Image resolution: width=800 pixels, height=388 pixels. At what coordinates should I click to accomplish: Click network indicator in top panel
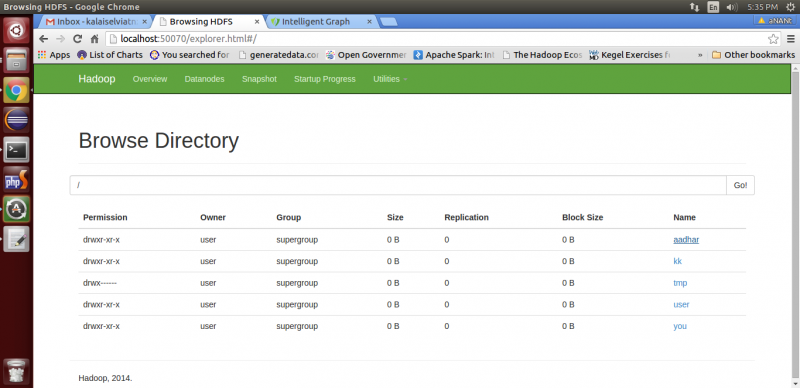694,7
